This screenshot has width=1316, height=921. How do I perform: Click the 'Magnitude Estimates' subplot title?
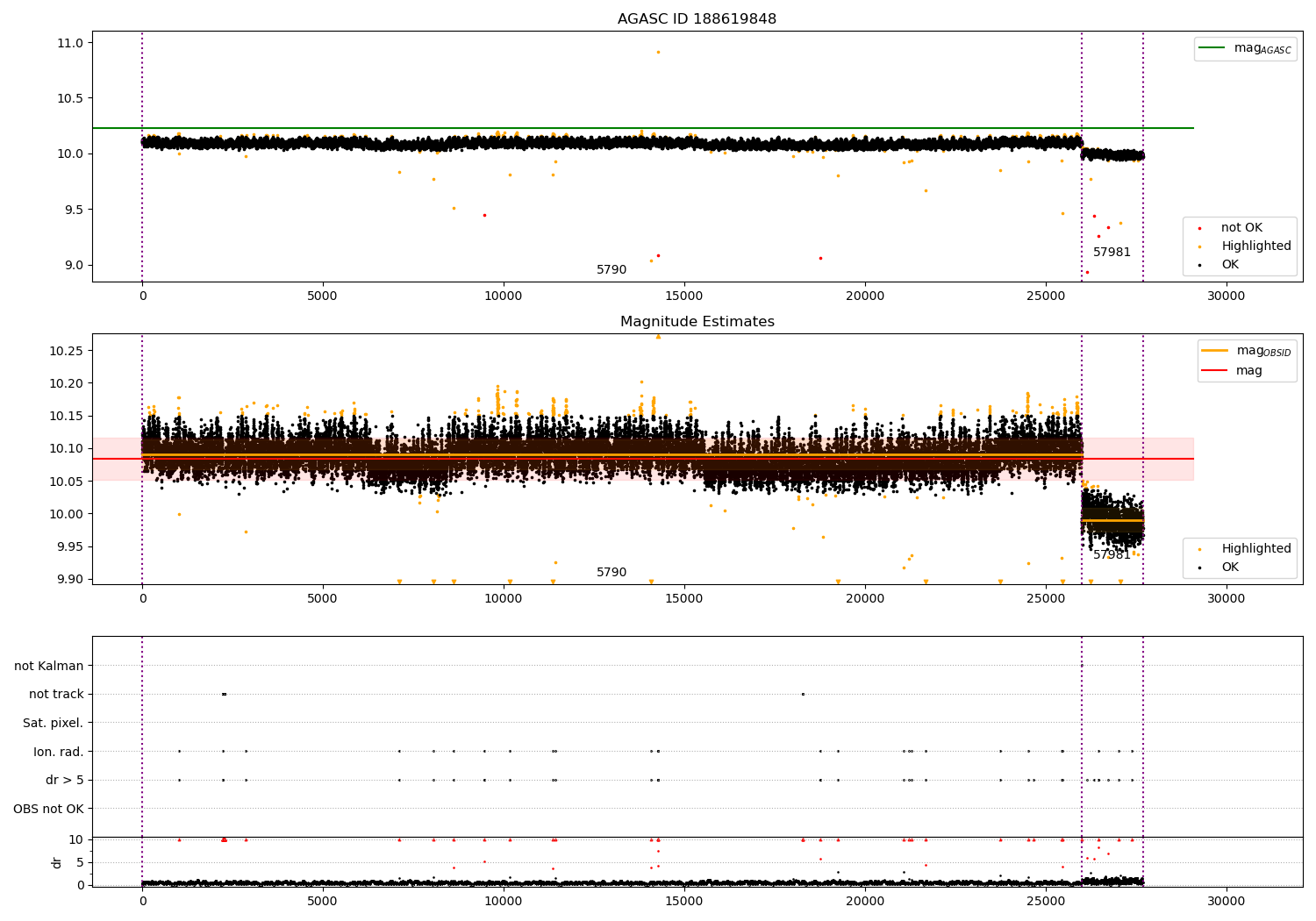coord(697,322)
